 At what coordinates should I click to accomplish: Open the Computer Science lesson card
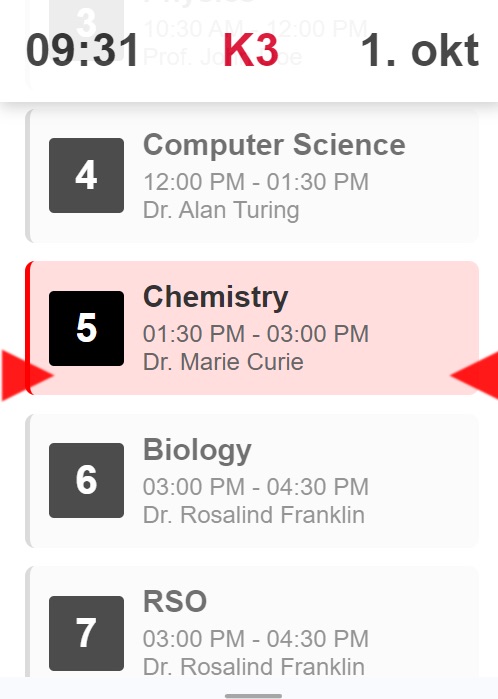click(252, 176)
